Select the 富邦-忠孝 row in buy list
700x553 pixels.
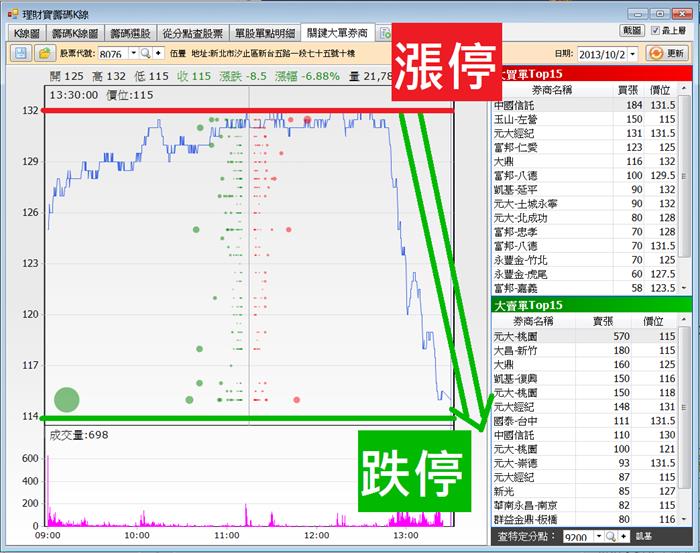(585, 232)
